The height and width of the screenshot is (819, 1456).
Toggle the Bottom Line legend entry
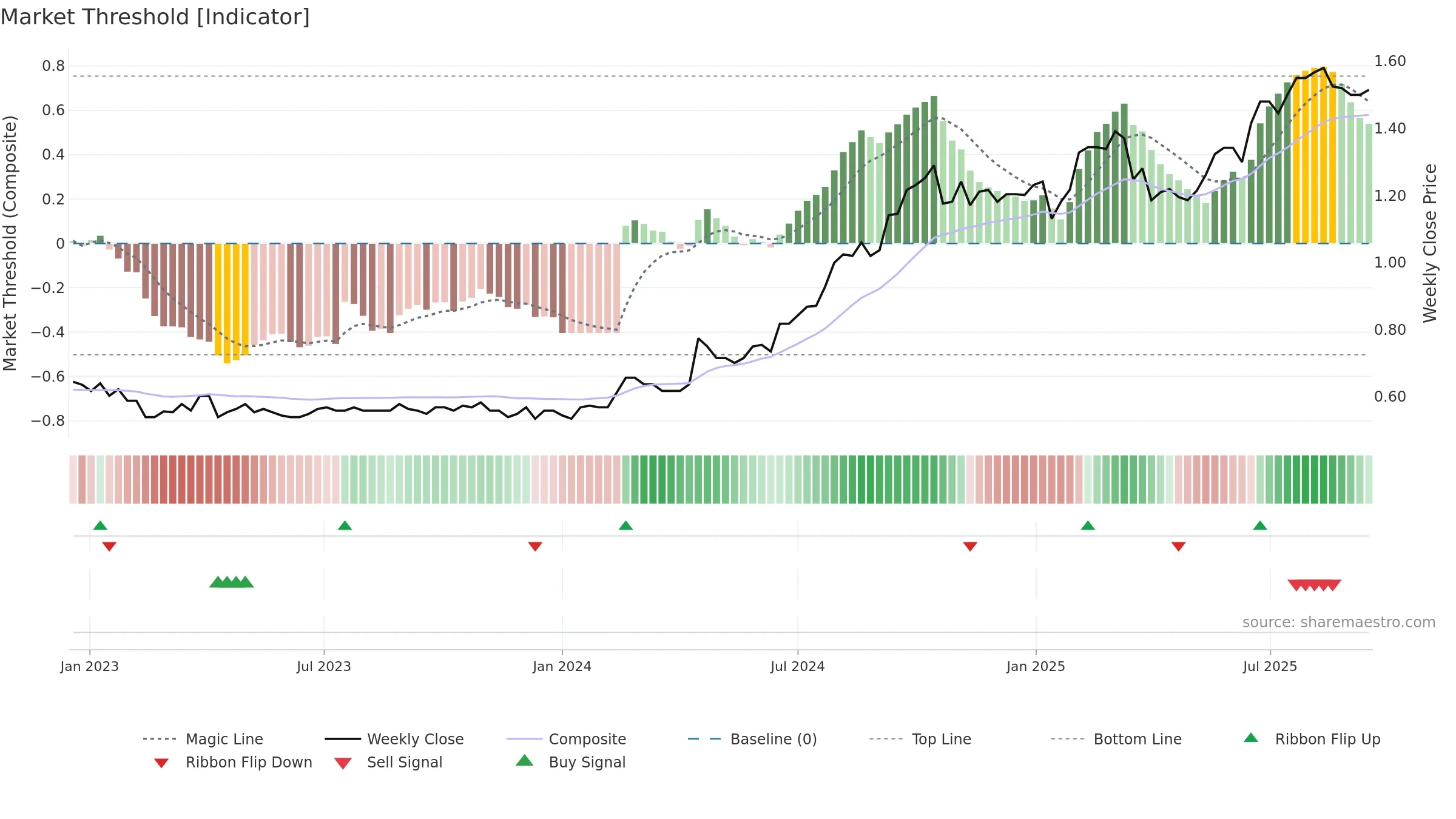[1116, 739]
